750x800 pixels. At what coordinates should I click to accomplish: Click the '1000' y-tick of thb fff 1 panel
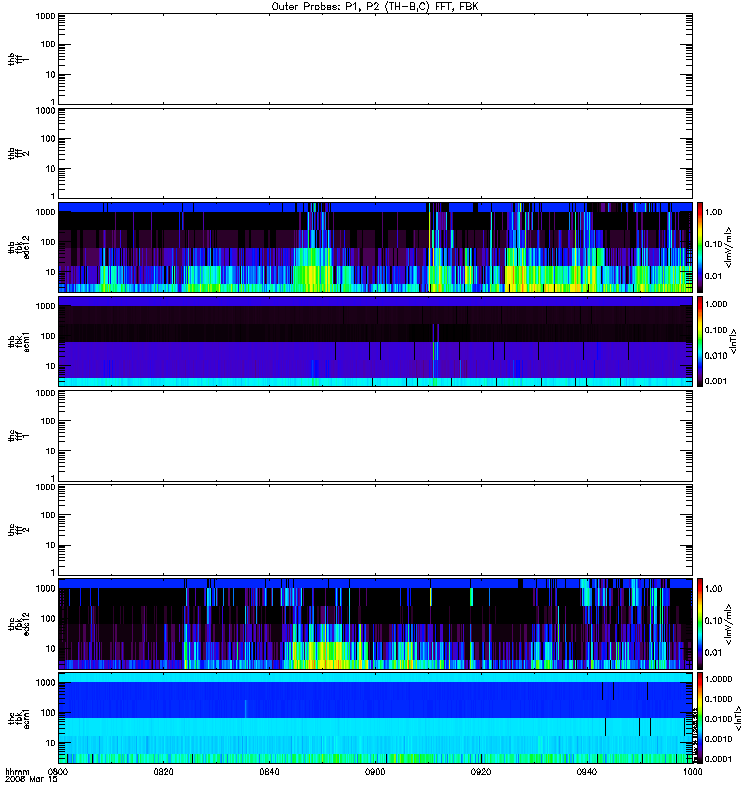point(45,16)
